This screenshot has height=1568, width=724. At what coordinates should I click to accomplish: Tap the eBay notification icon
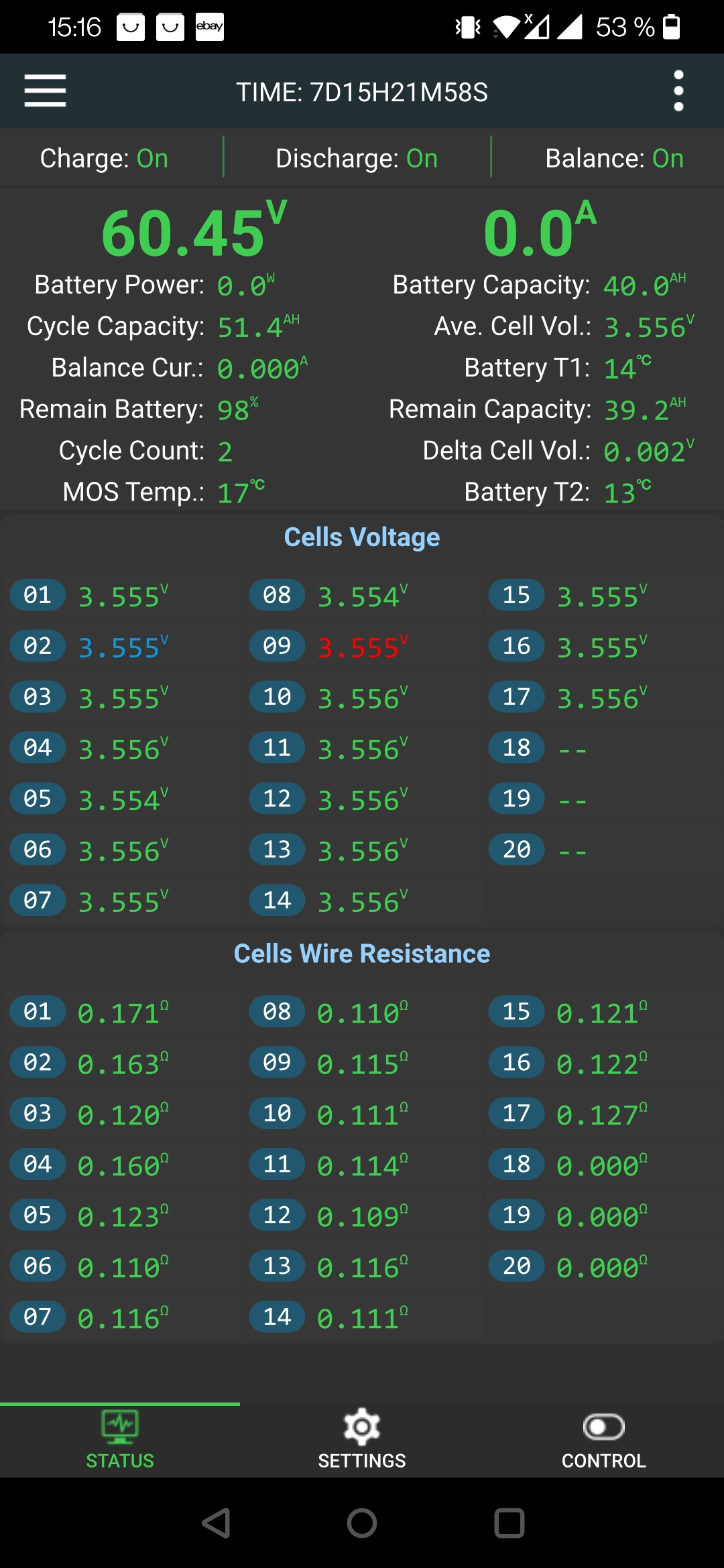[x=209, y=27]
